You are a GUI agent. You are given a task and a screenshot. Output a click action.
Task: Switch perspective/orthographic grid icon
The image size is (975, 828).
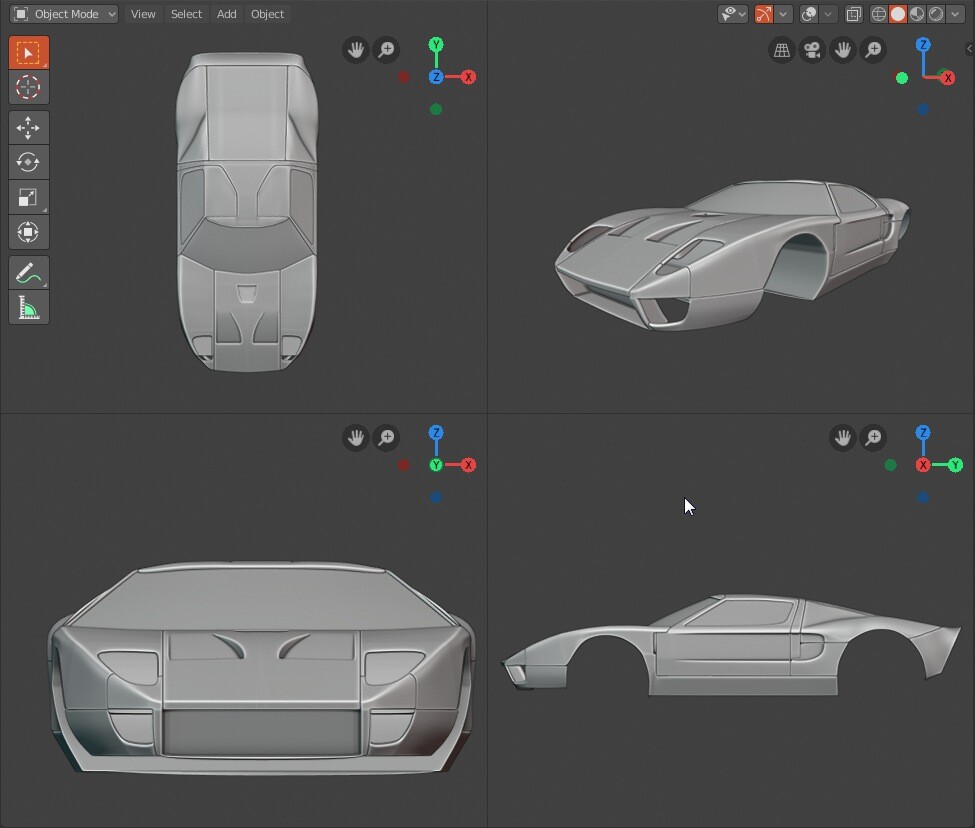(782, 50)
